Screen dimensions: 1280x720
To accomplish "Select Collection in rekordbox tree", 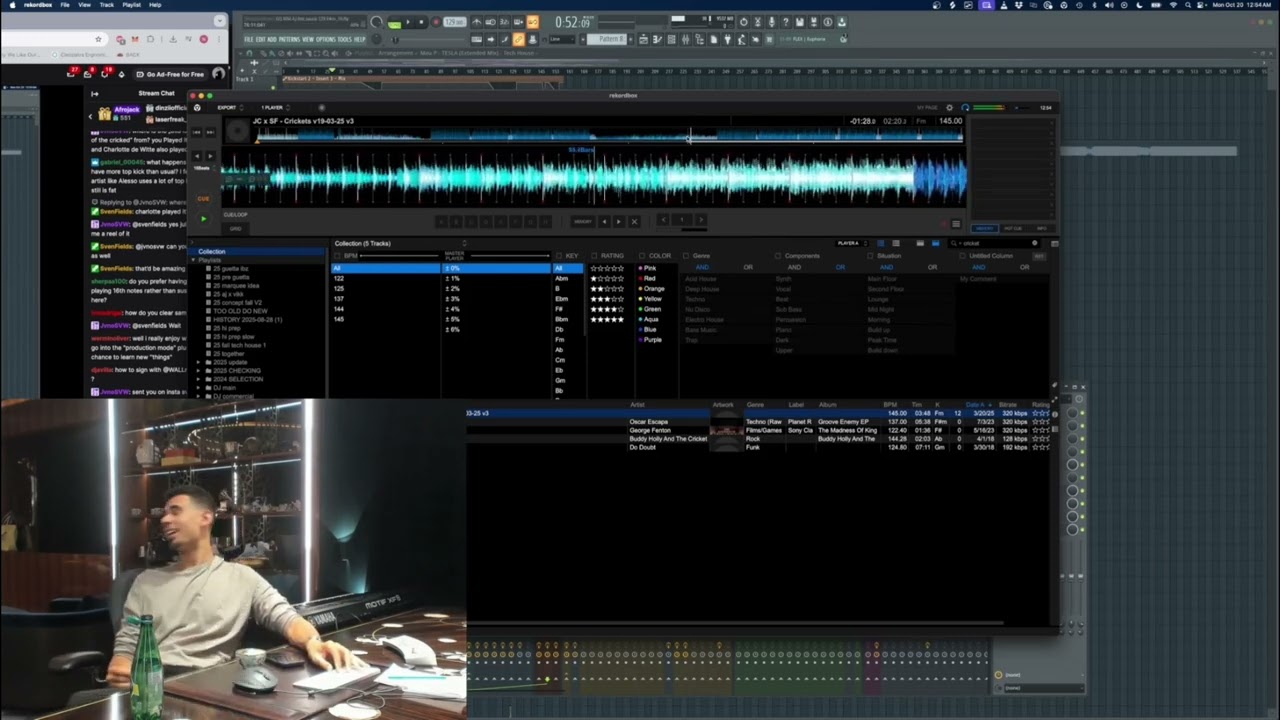I will pos(211,252).
